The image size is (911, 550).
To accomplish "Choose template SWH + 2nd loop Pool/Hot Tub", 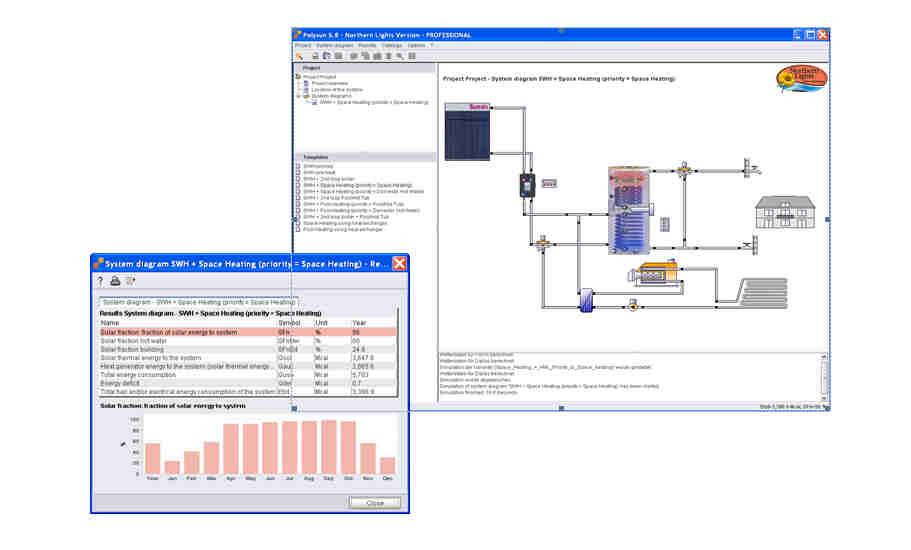I will pyautogui.click(x=336, y=198).
